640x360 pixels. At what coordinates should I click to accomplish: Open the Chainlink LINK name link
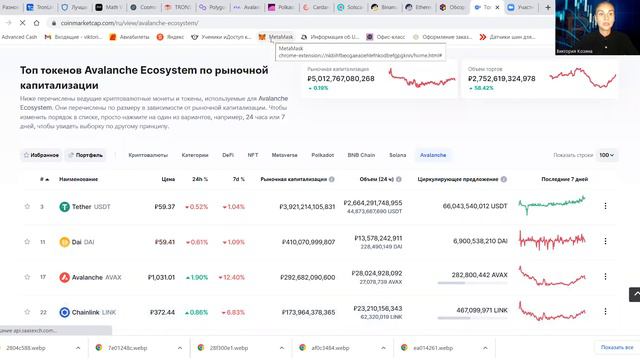click(94, 312)
